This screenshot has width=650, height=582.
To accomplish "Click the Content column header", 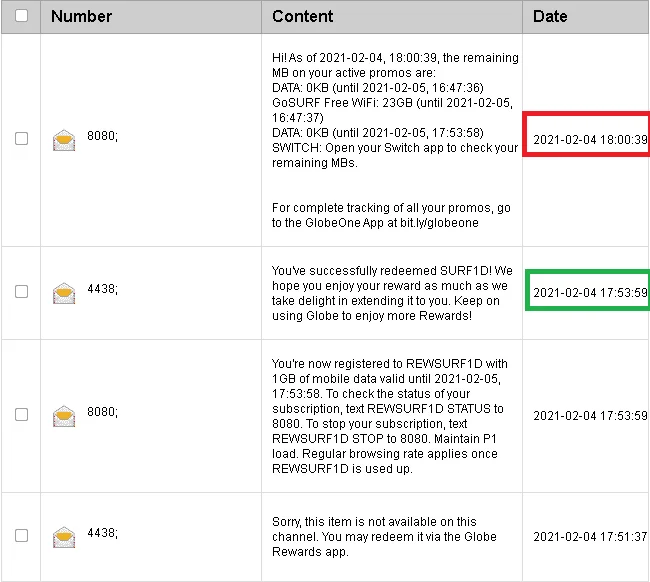I will pos(302,16).
